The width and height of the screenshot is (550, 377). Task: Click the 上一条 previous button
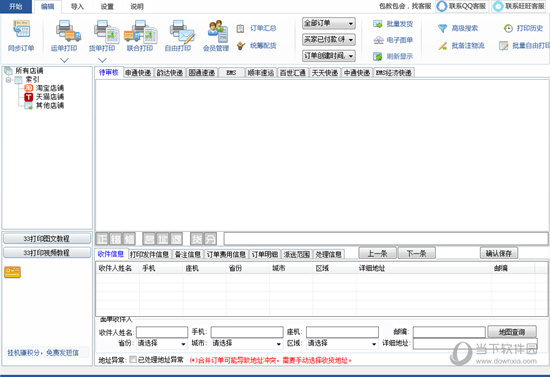pyautogui.click(x=378, y=253)
